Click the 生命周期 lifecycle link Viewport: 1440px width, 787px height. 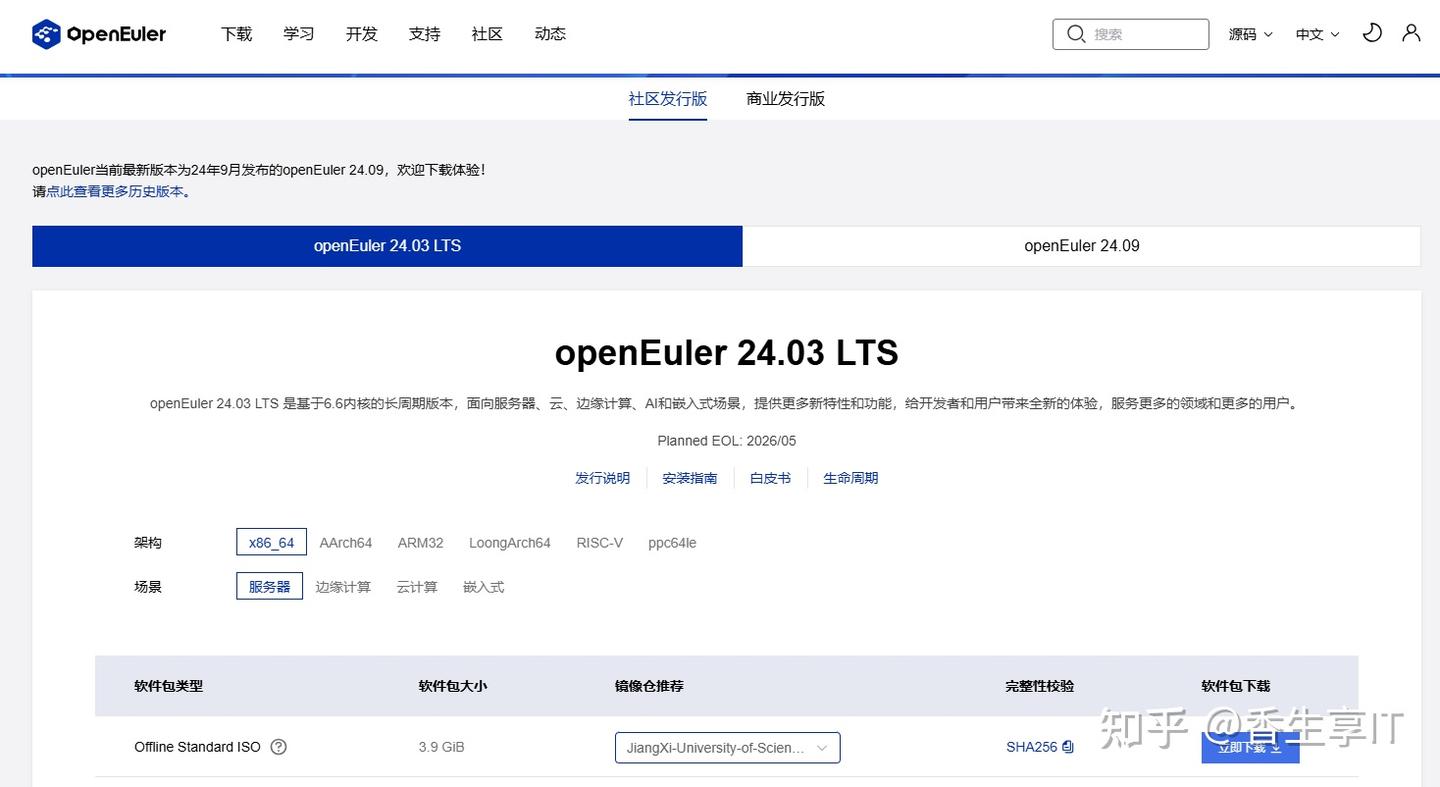pyautogui.click(x=850, y=478)
